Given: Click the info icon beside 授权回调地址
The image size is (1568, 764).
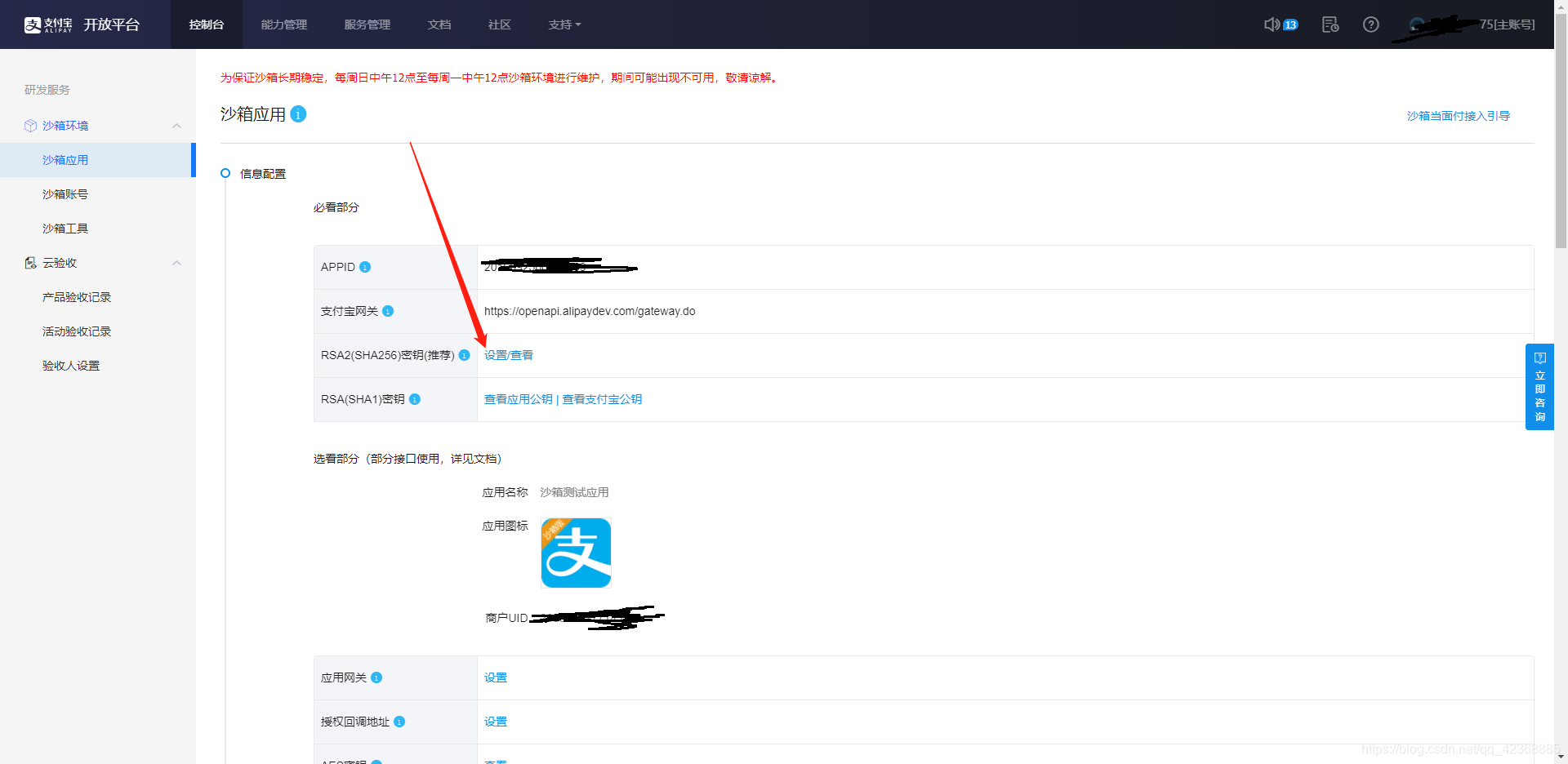Looking at the screenshot, I should (x=399, y=722).
